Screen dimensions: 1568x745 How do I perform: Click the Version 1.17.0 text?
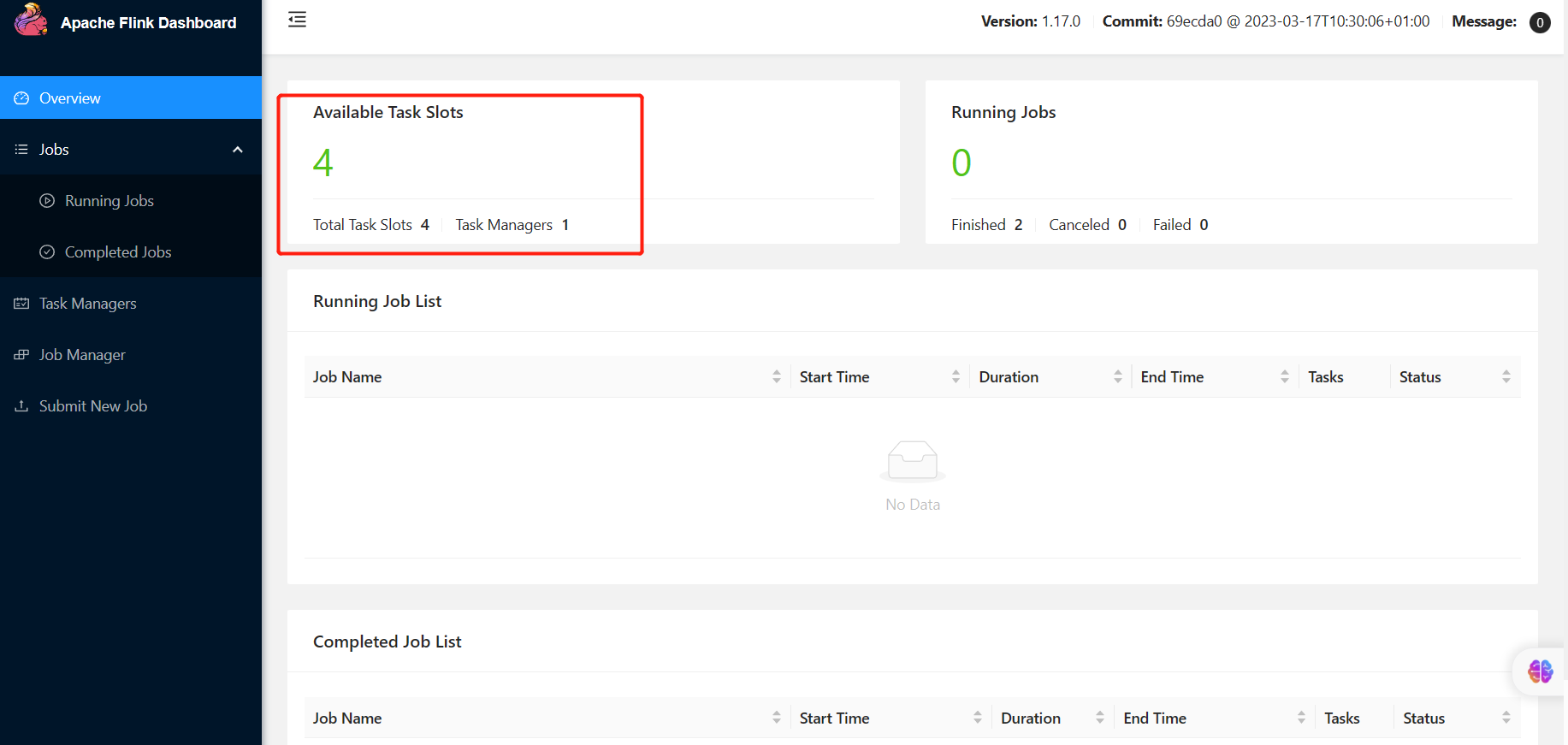pyautogui.click(x=1031, y=21)
